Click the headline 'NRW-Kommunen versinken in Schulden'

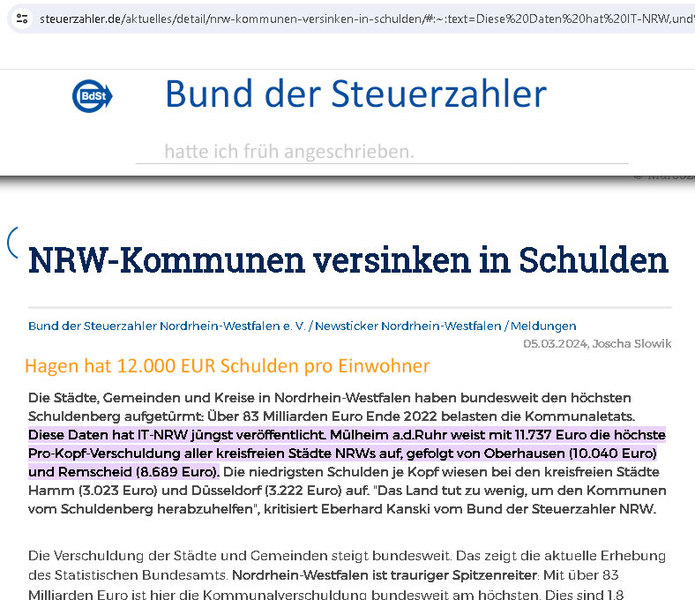(x=348, y=260)
